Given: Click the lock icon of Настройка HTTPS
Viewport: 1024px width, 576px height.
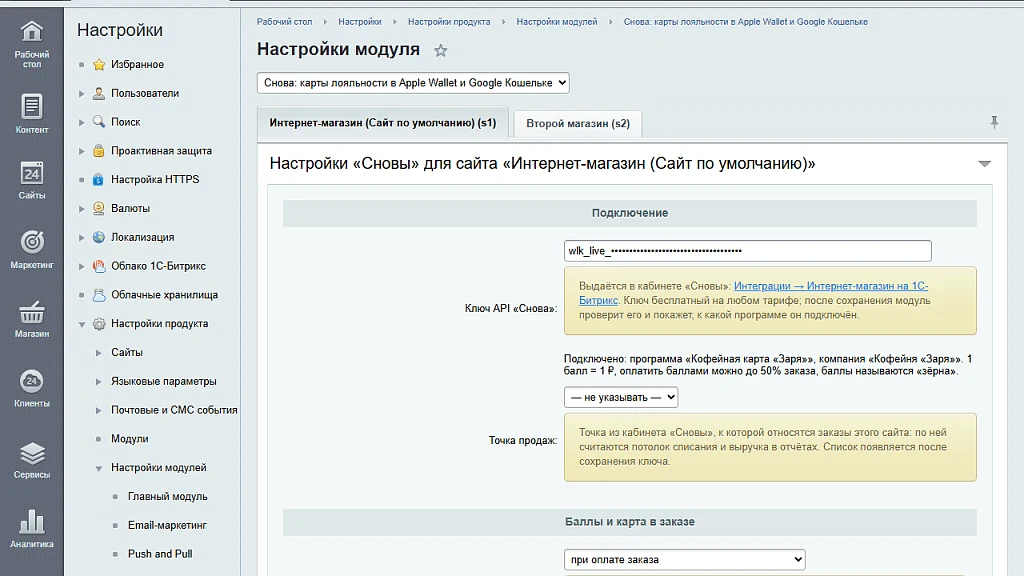Looking at the screenshot, I should pyautogui.click(x=99, y=180).
